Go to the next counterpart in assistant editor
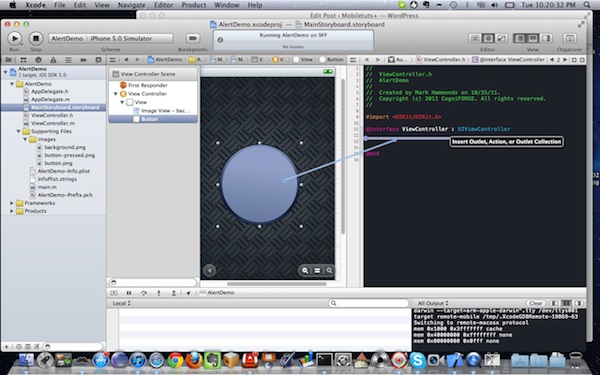The height and width of the screenshot is (375, 600). click(565, 60)
